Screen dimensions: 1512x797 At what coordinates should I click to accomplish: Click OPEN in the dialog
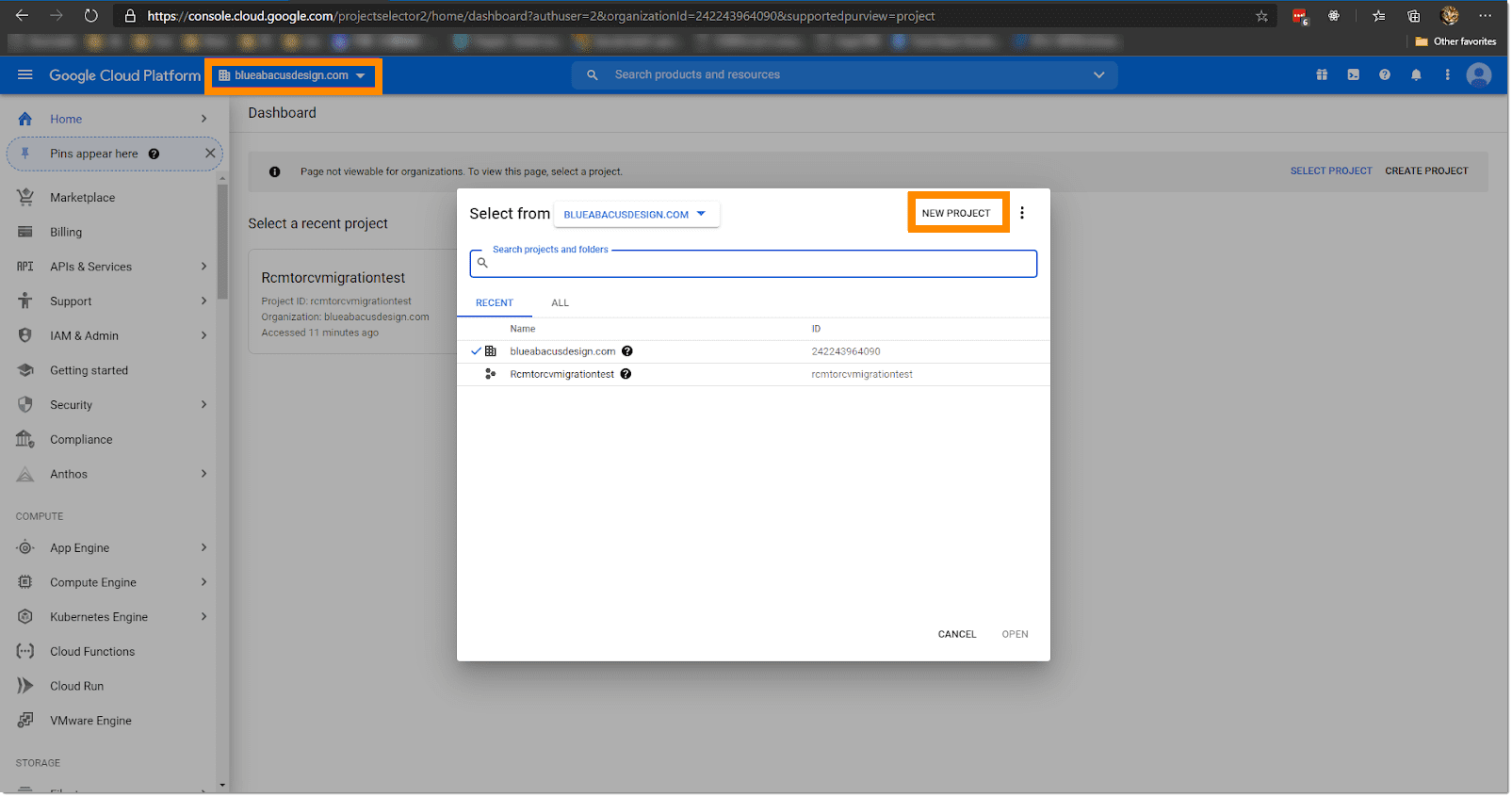coord(1016,634)
